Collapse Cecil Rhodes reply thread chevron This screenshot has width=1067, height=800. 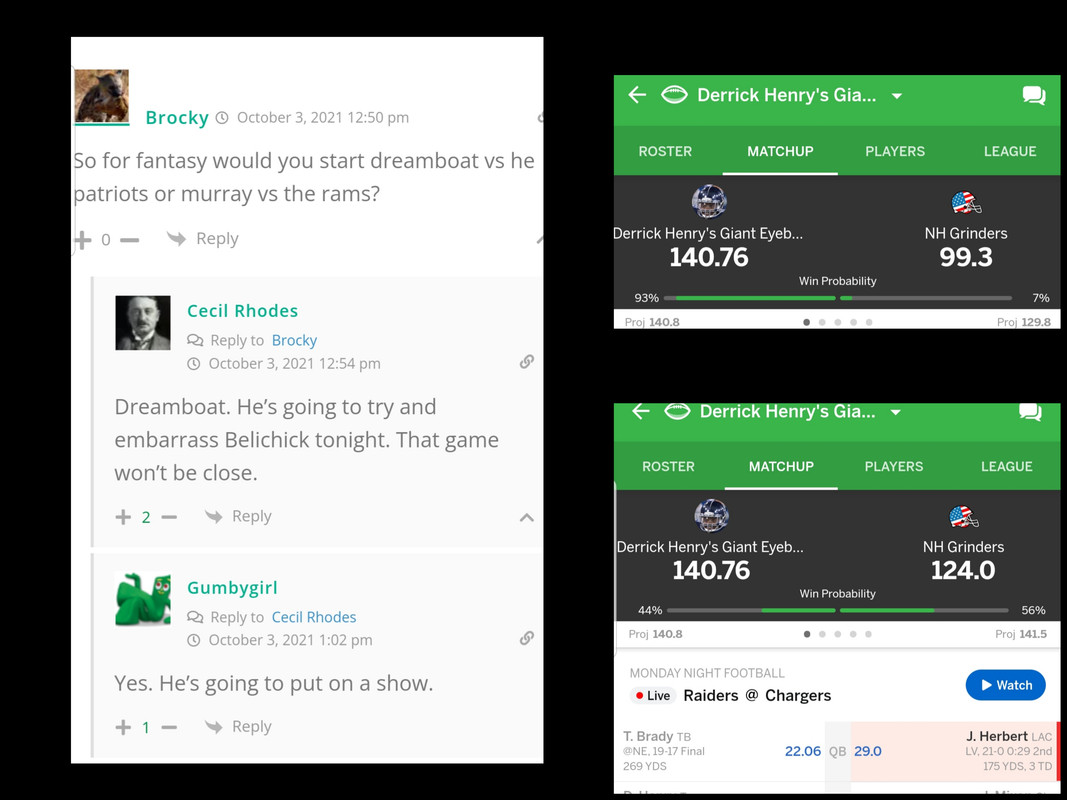coord(527,518)
